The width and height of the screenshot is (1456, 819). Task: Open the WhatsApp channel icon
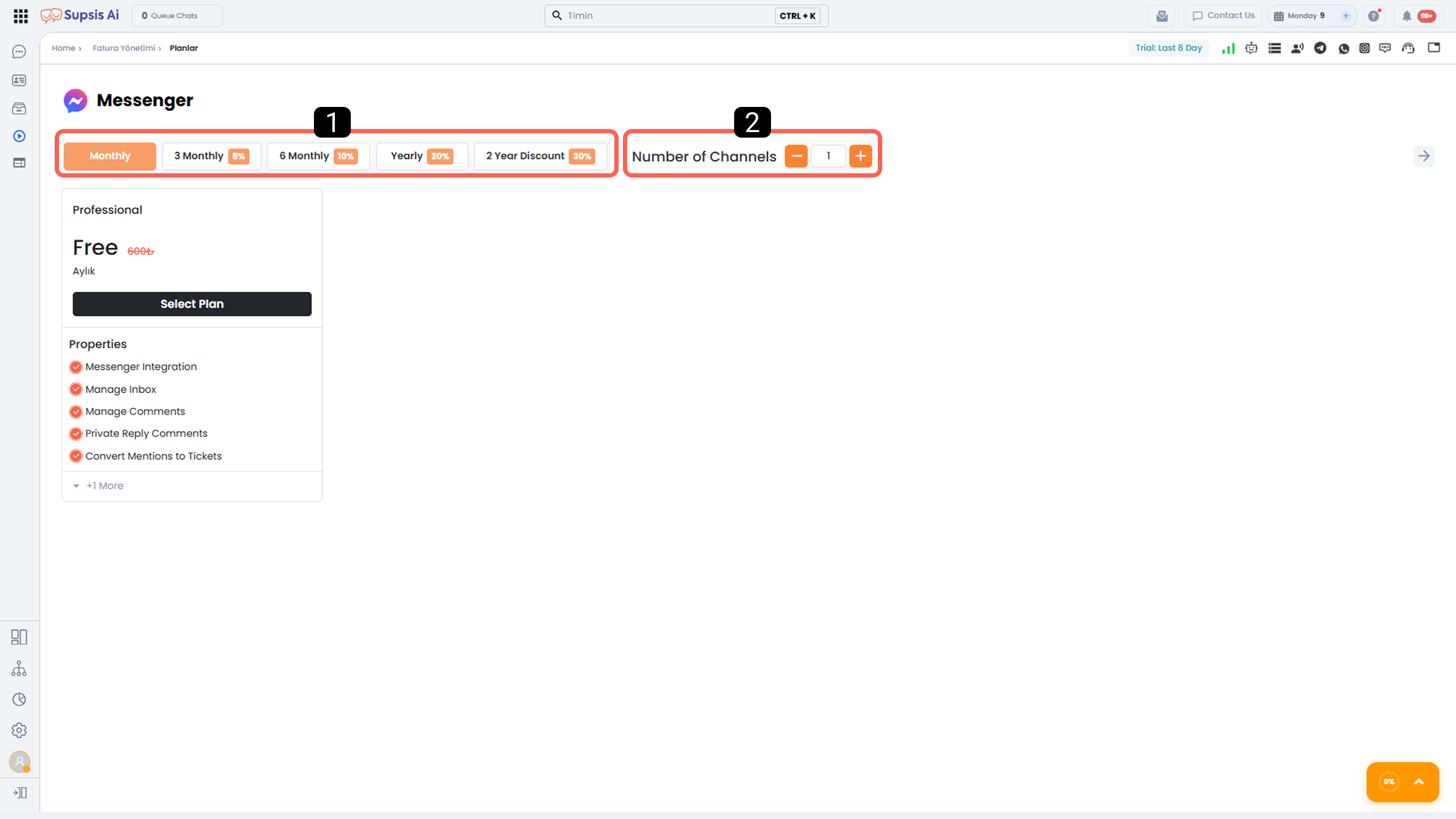1344,48
